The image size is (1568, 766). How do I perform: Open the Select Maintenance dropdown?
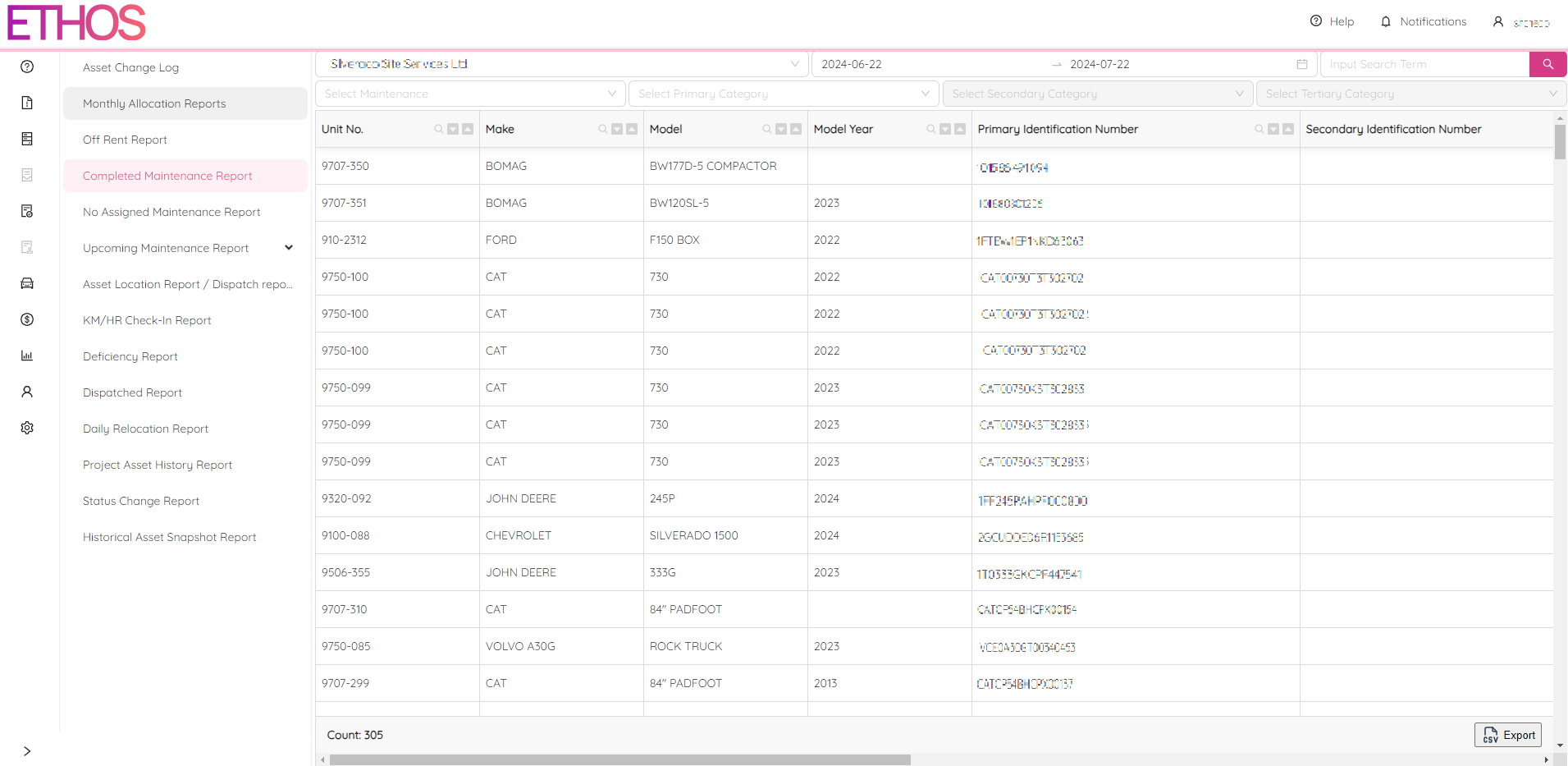[470, 93]
